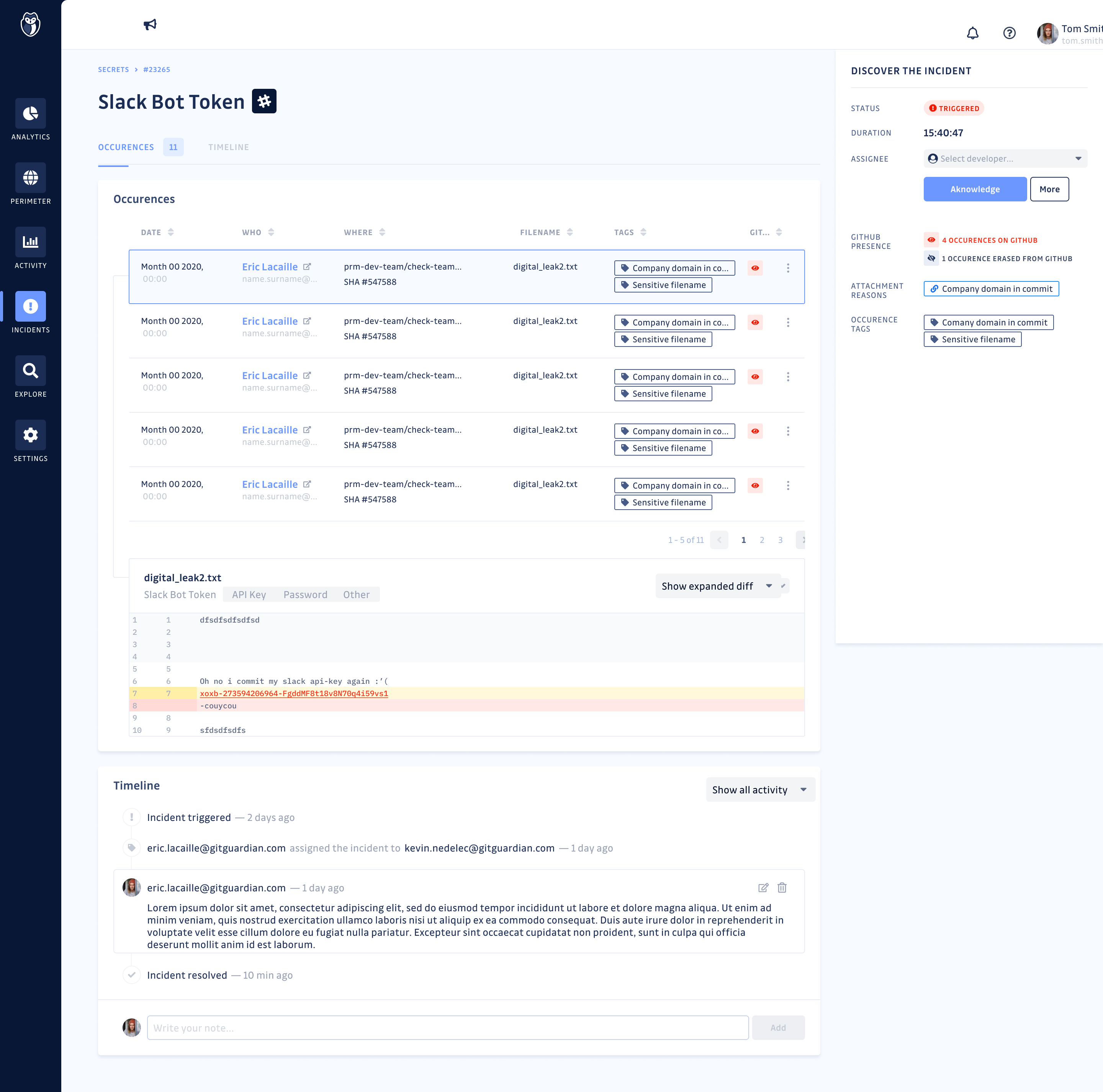Click the eye-off icon near occurrence erased from GitHub
This screenshot has height=1092, width=1103.
click(x=931, y=258)
